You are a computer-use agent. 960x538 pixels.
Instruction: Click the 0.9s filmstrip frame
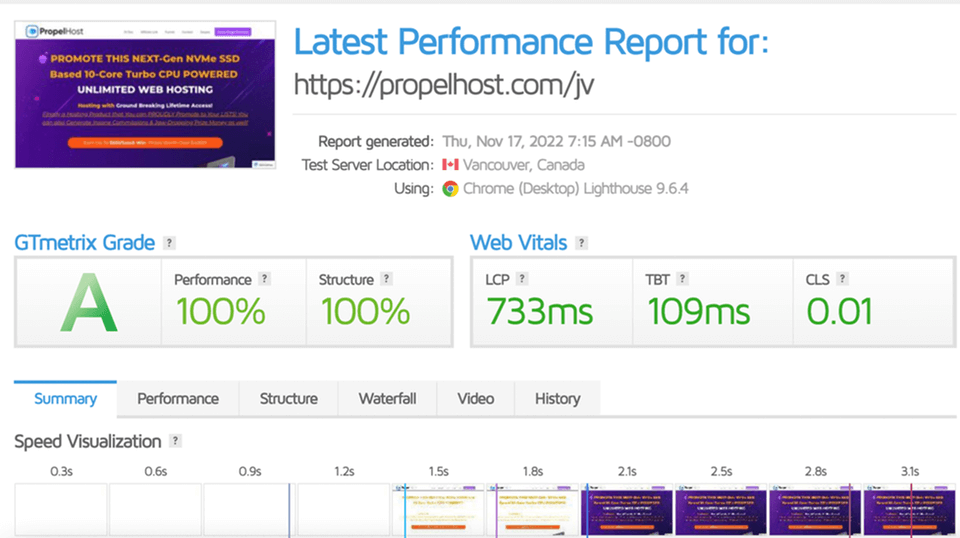coord(250,510)
